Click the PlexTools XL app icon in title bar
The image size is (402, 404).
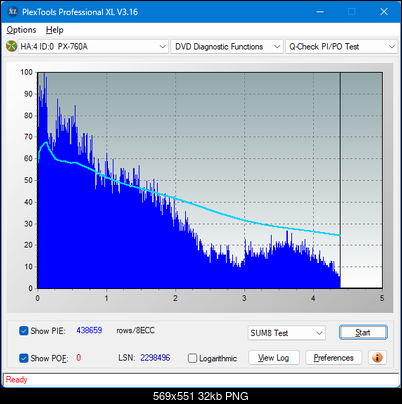(x=13, y=12)
